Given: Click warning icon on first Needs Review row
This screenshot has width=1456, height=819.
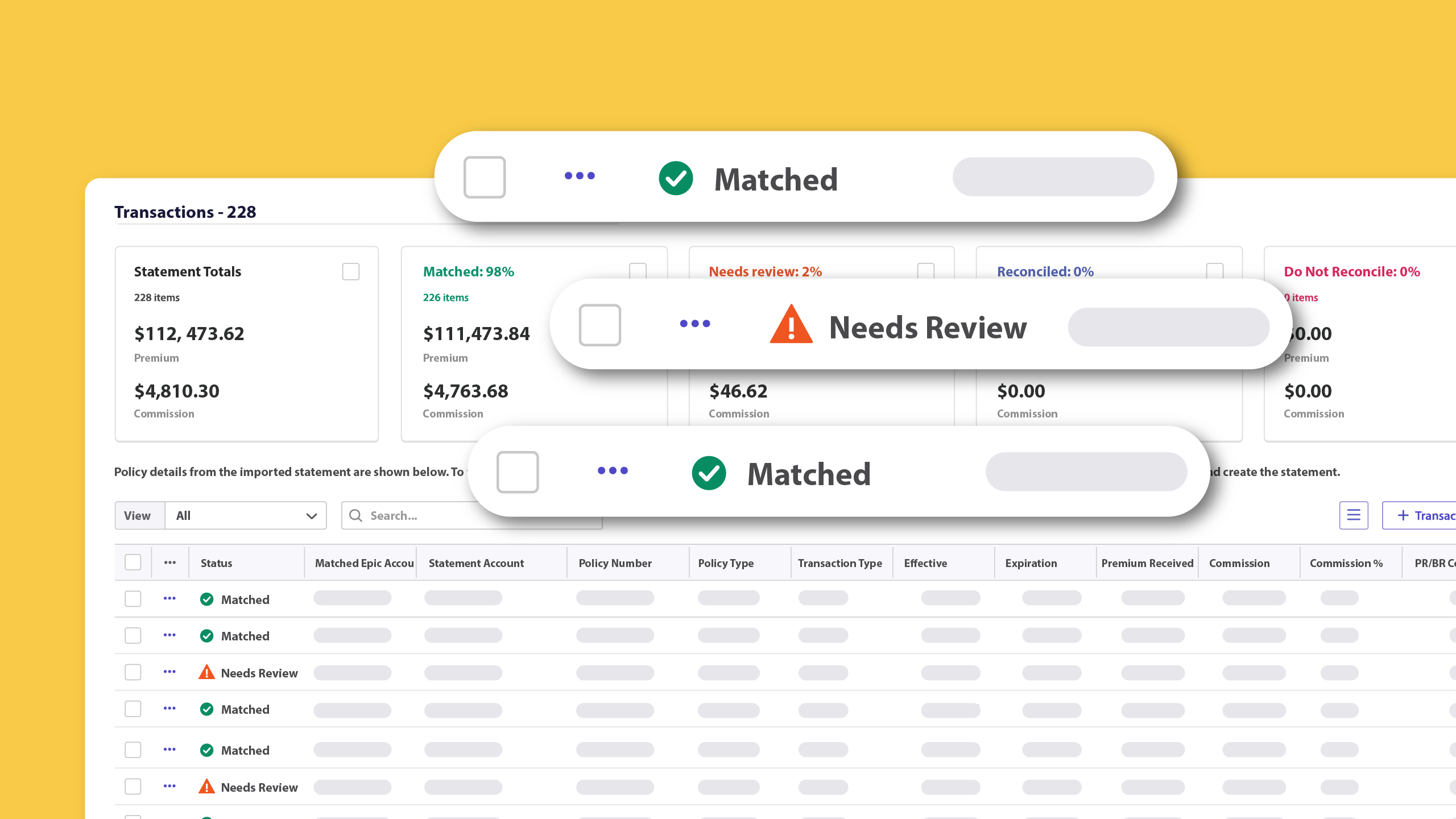Looking at the screenshot, I should 206,672.
